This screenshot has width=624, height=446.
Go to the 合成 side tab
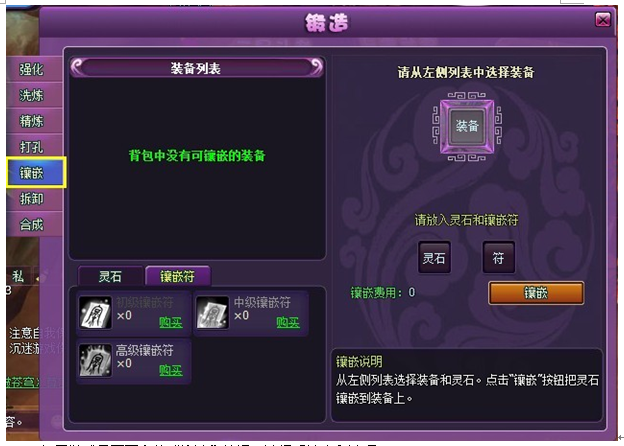coord(35,225)
